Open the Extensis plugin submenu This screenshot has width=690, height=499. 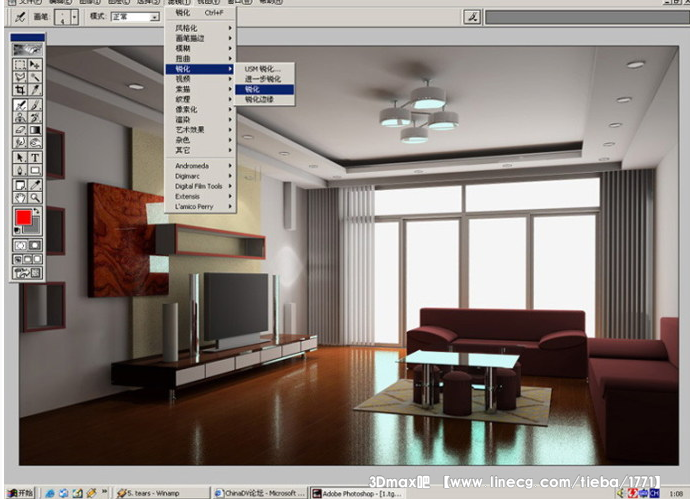(200, 196)
